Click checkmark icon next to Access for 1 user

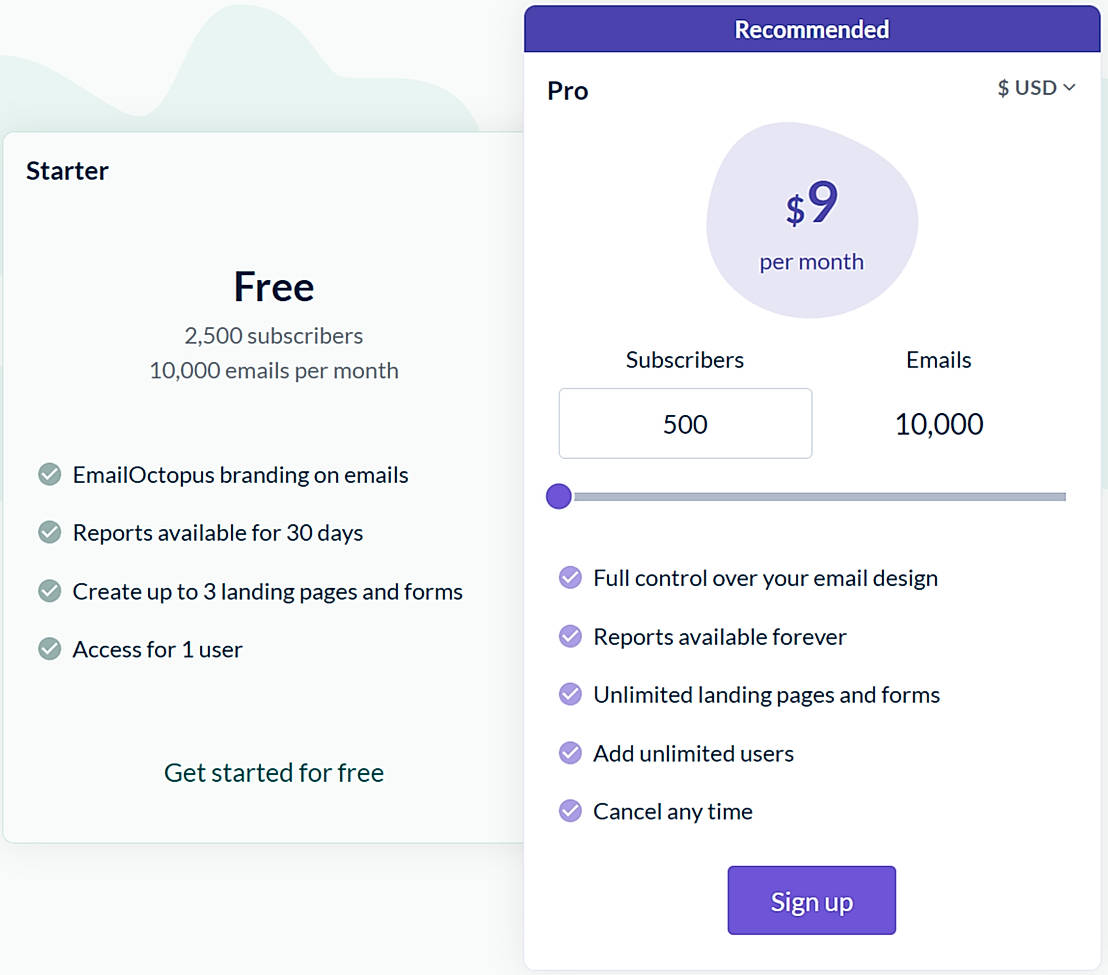pyautogui.click(x=50, y=649)
